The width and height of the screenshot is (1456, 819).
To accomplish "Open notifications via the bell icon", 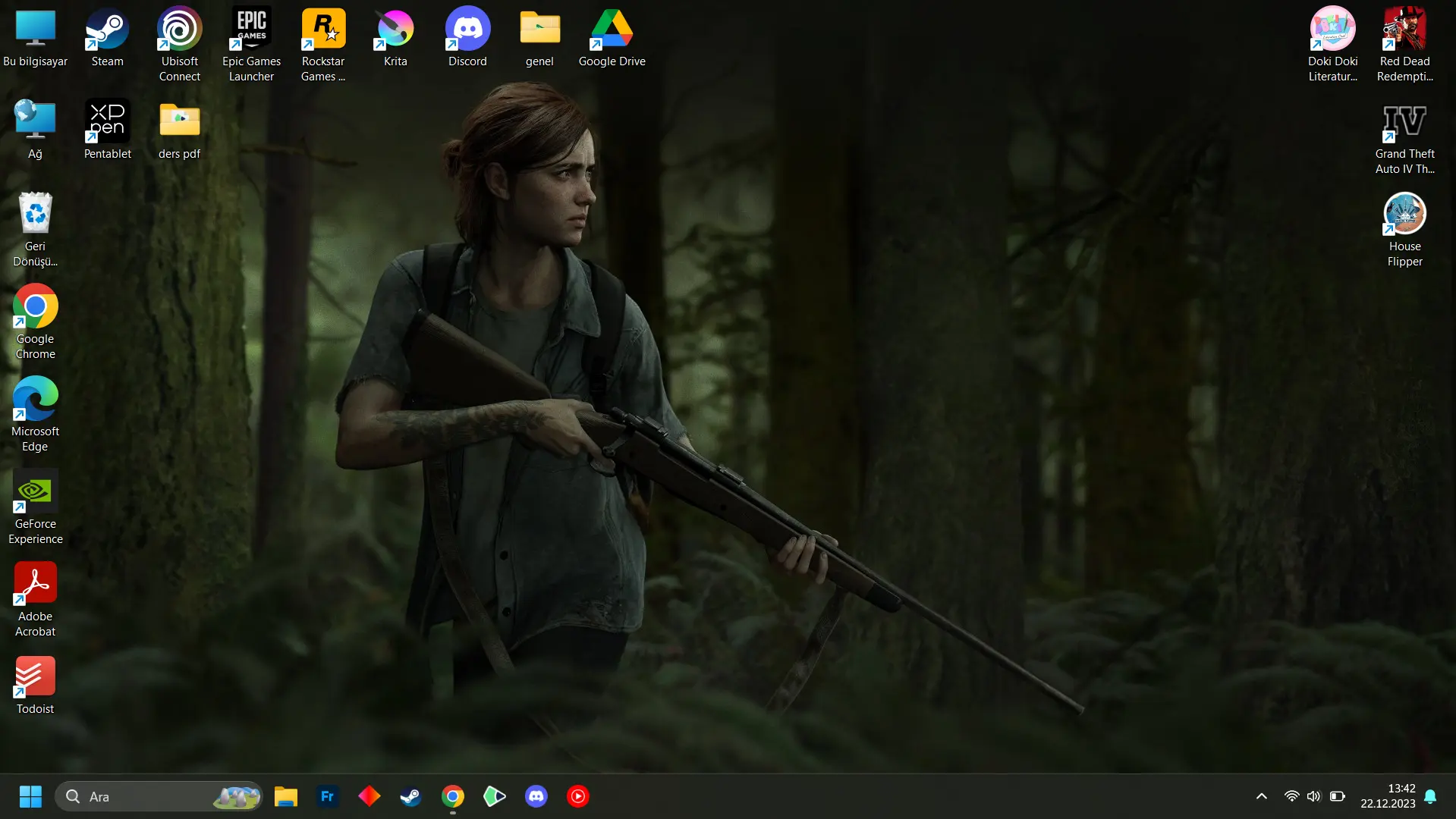I will click(x=1430, y=796).
